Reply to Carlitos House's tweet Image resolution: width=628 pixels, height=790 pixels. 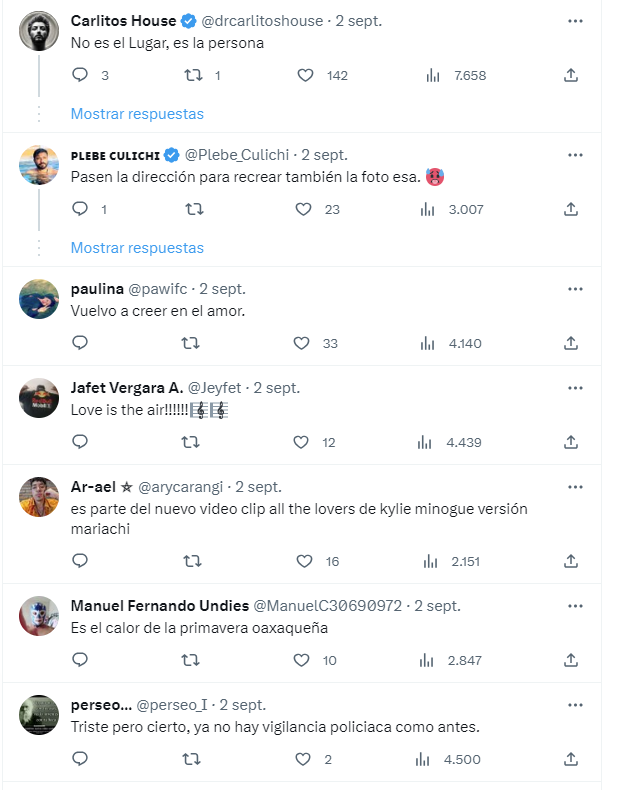[x=81, y=75]
